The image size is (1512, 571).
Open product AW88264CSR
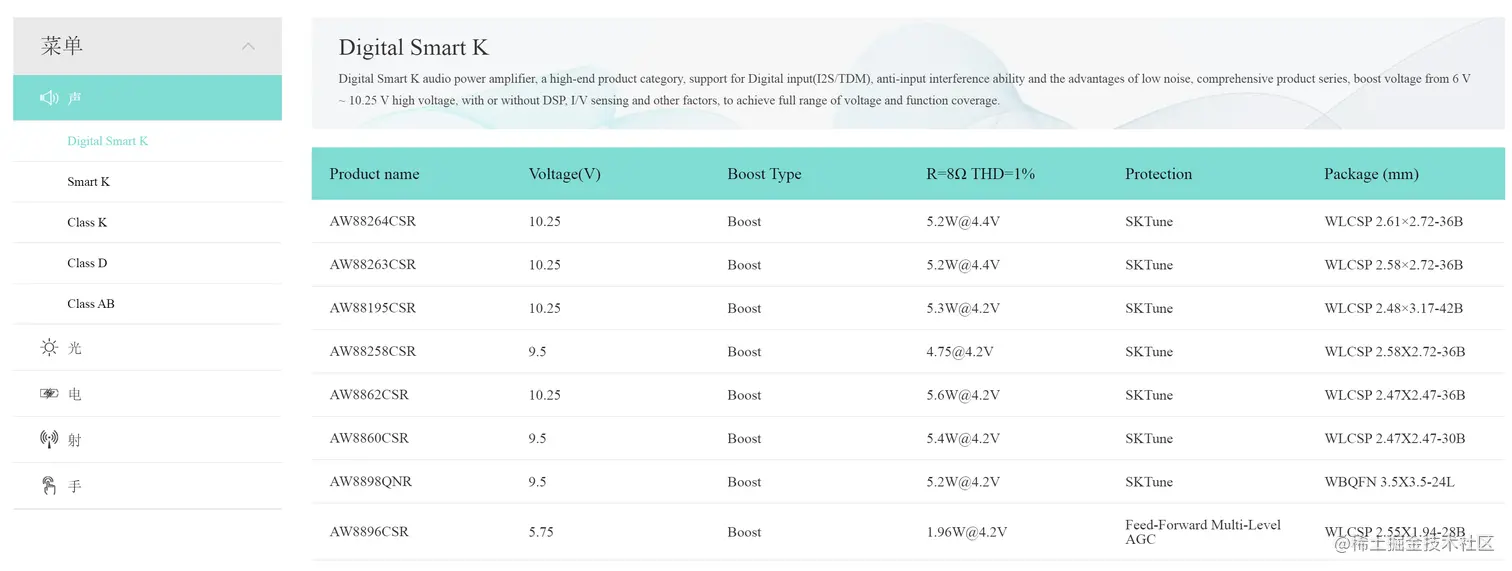click(373, 222)
